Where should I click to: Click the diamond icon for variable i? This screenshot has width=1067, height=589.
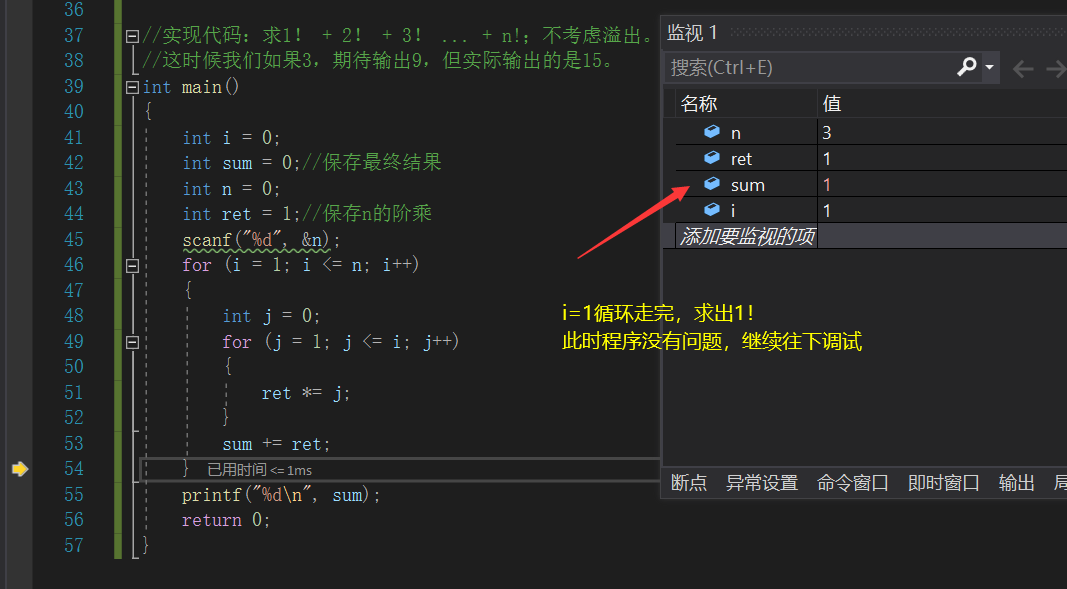[x=712, y=210]
